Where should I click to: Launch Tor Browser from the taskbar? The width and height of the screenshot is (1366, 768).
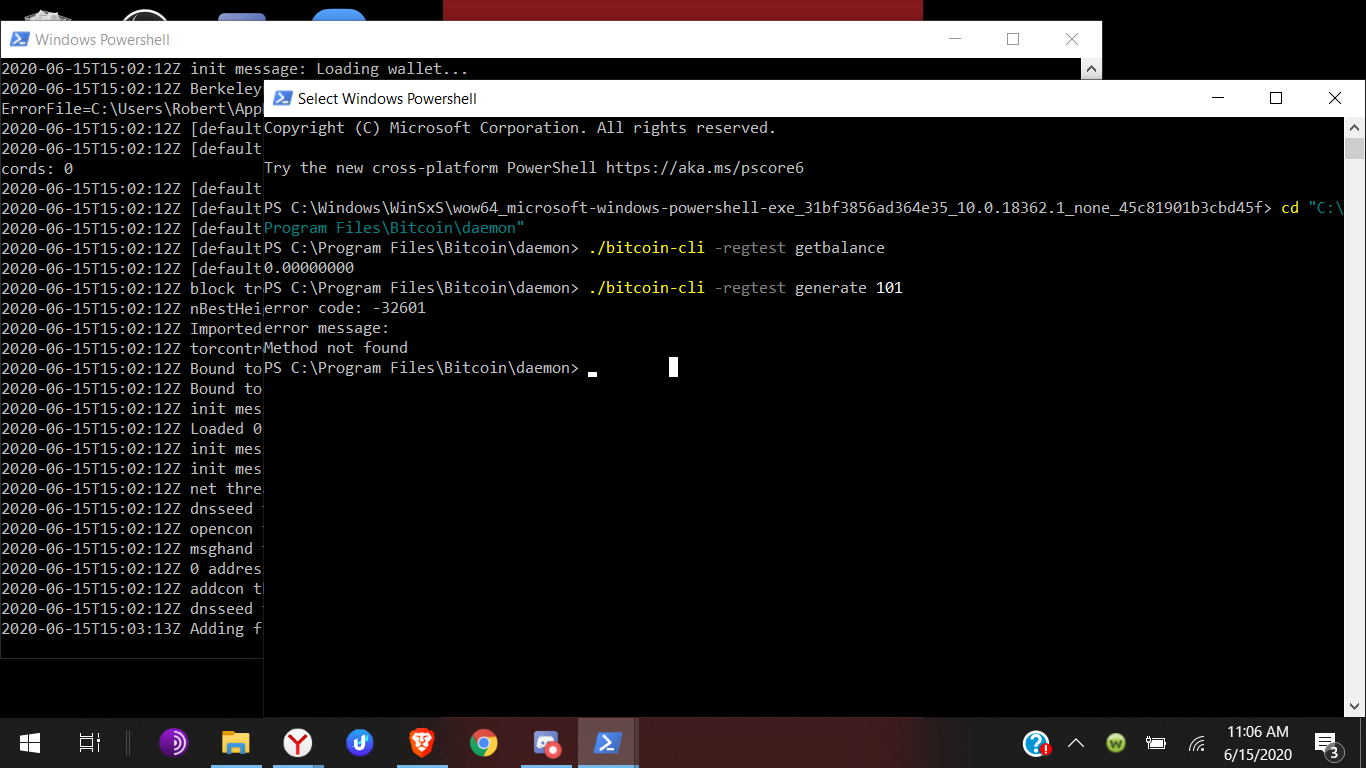point(173,743)
